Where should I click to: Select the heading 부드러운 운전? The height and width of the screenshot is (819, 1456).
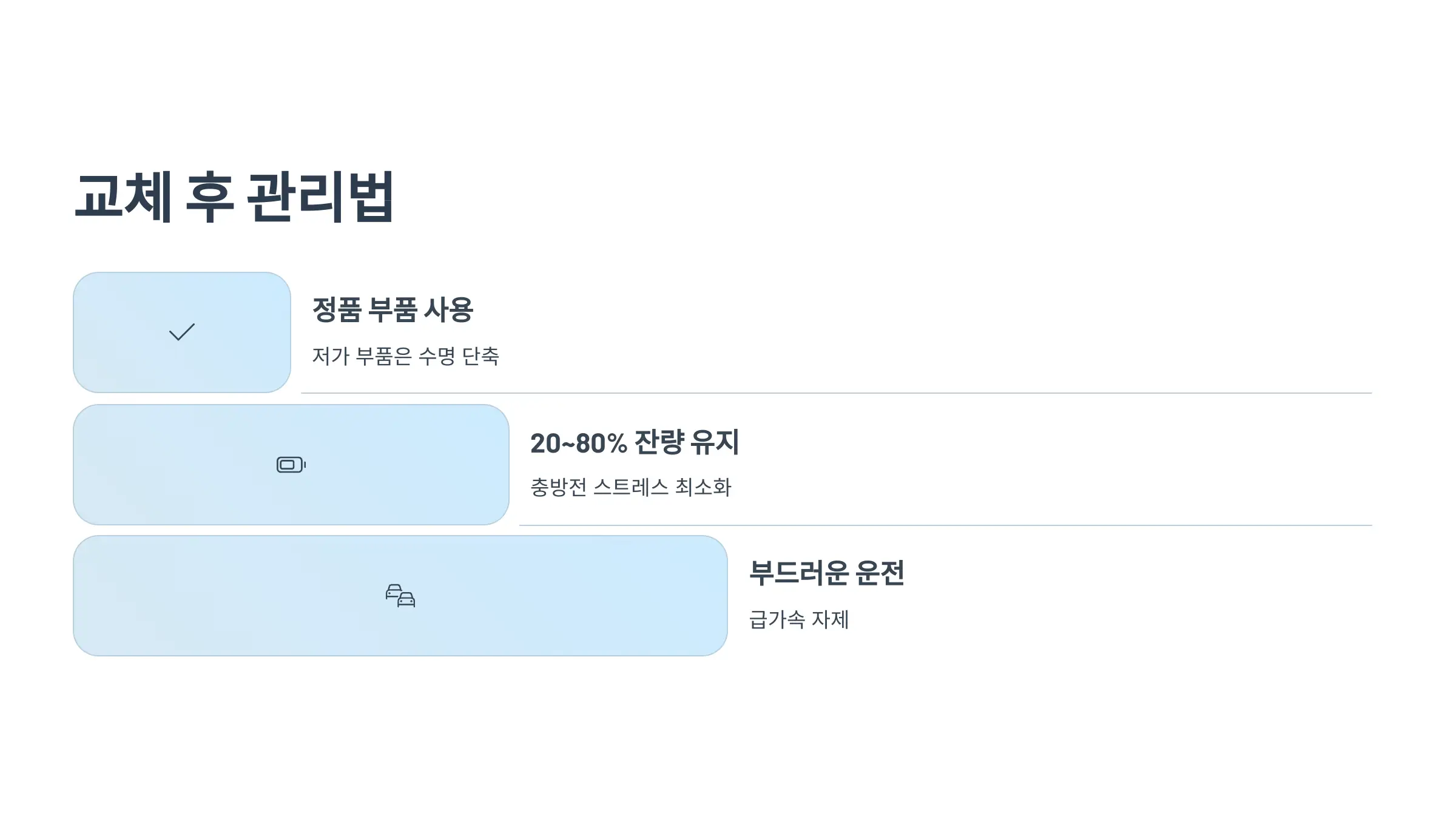pyautogui.click(x=826, y=573)
